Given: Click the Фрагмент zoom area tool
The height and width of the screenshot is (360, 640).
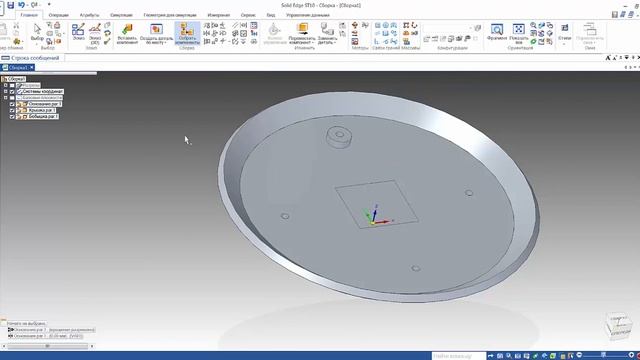Looking at the screenshot, I should (497, 32).
